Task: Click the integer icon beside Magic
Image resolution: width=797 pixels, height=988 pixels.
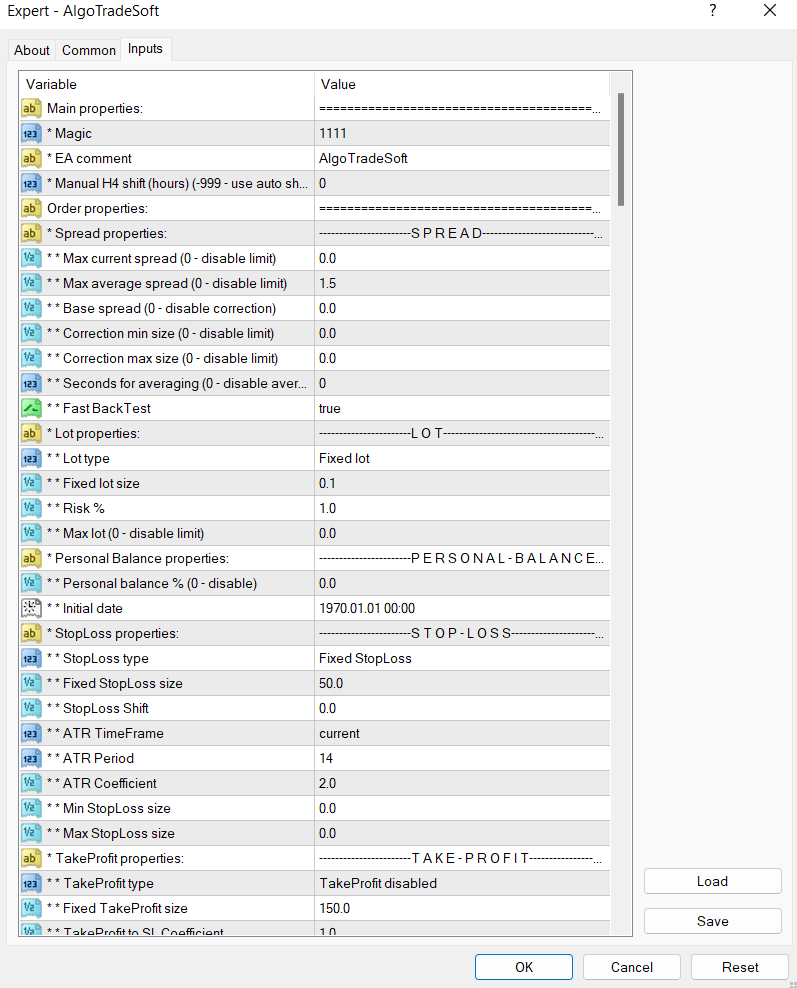Action: coord(31,133)
